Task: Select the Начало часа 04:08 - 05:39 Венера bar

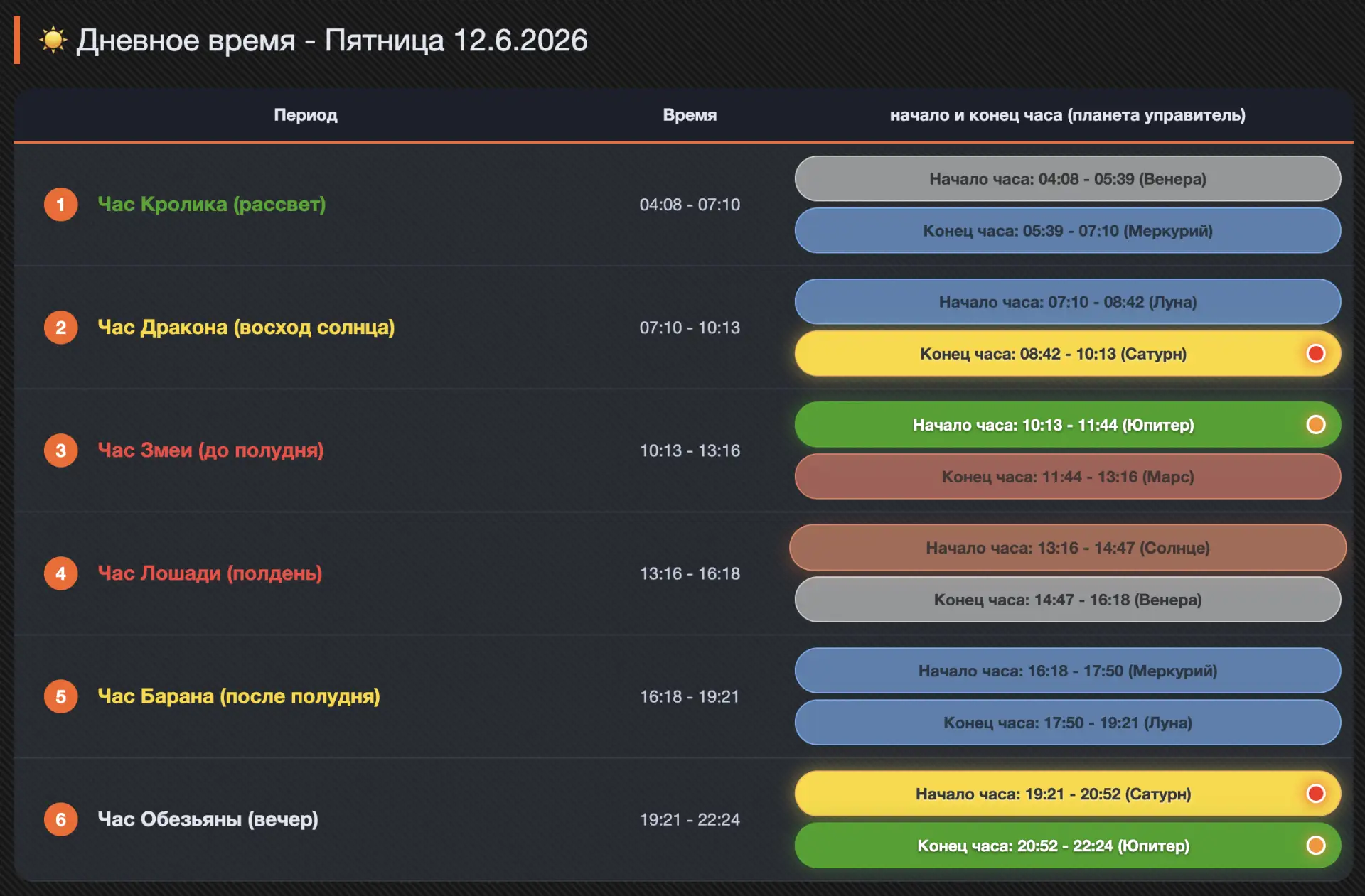Action: (x=1068, y=178)
